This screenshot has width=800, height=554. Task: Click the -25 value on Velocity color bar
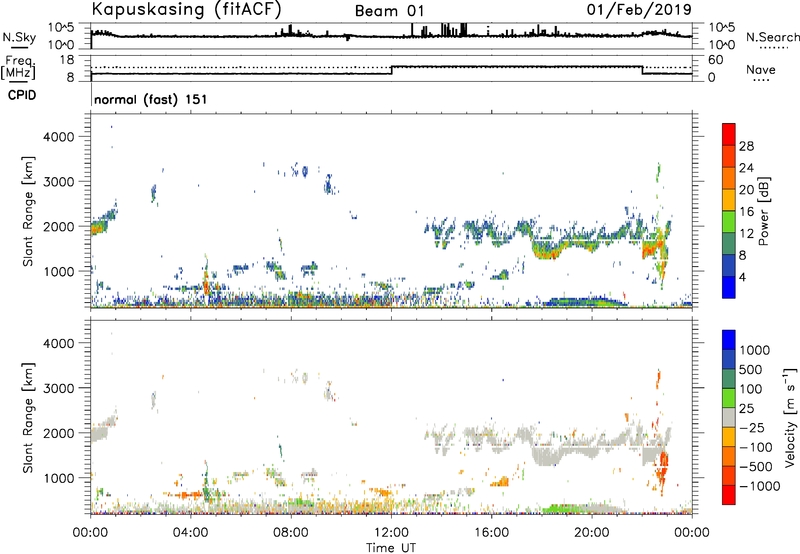752,428
